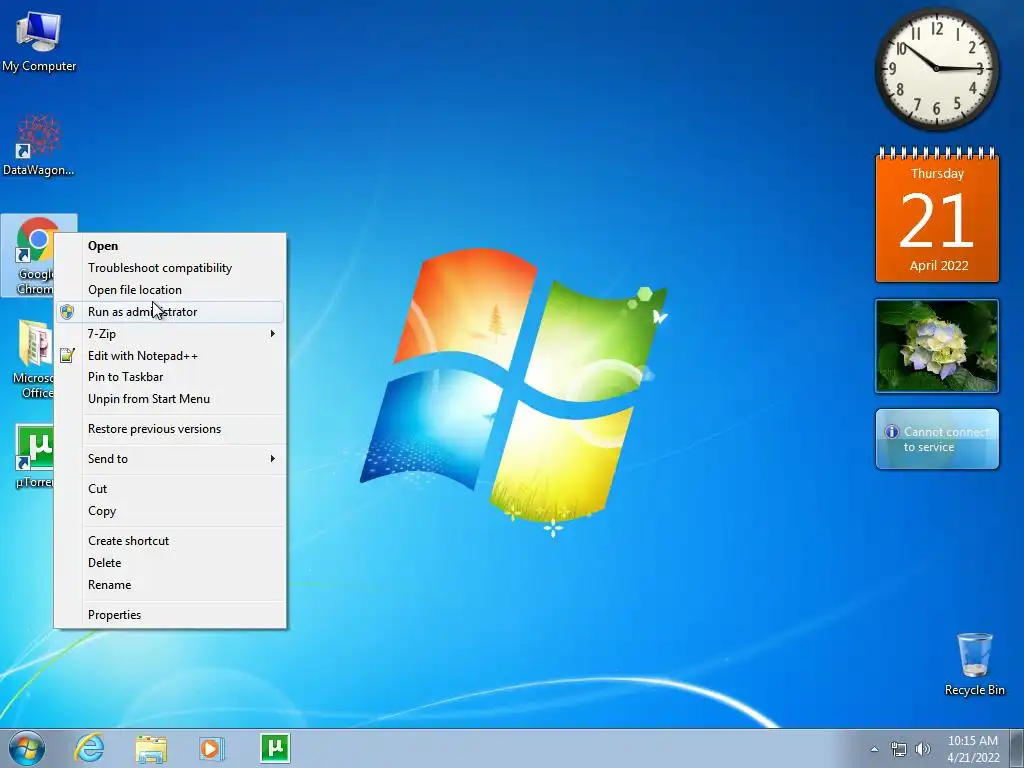Expand the Send to submenu
This screenshot has width=1024, height=768.
(170, 459)
